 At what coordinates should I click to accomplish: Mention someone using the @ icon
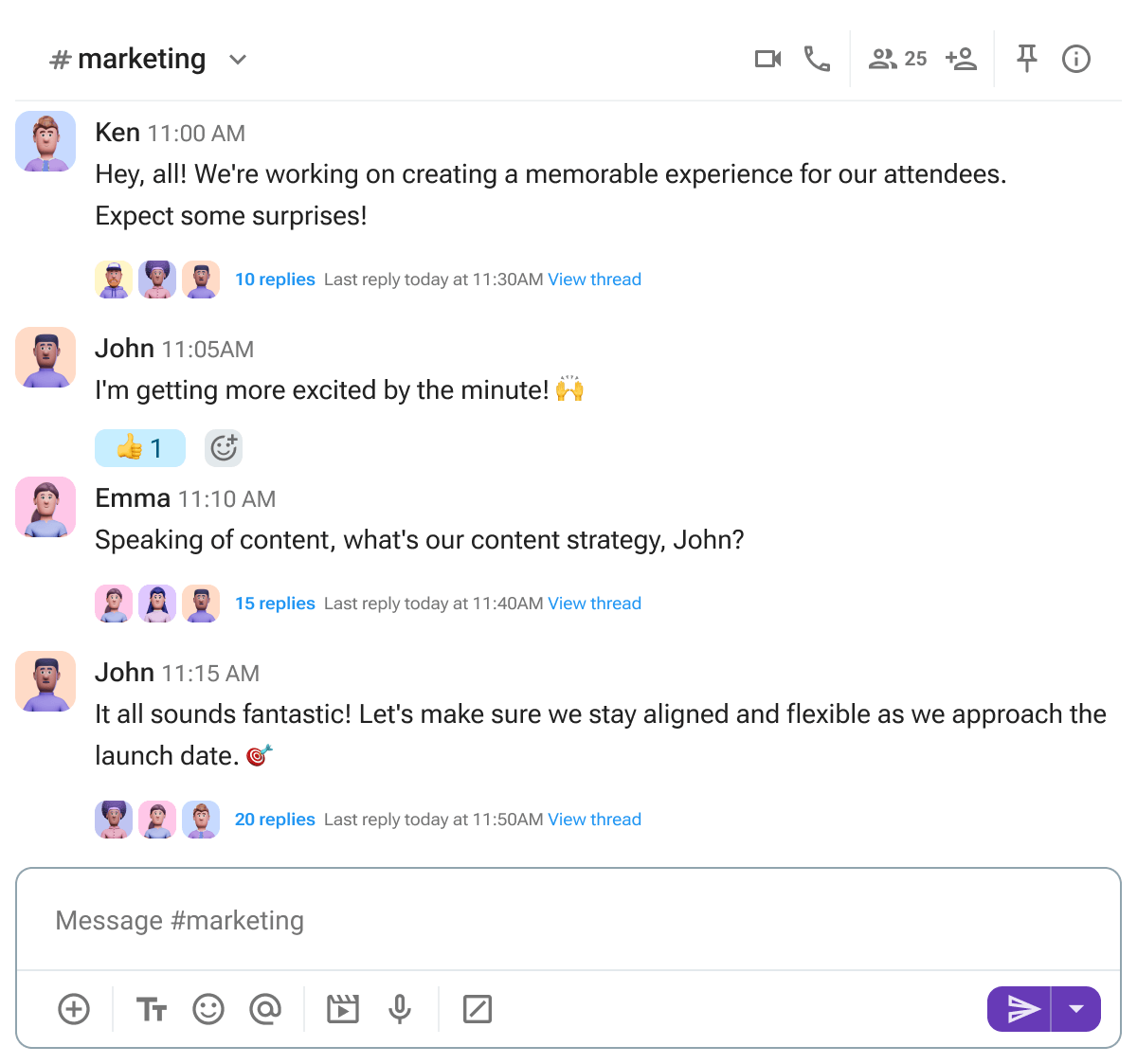[x=266, y=1009]
